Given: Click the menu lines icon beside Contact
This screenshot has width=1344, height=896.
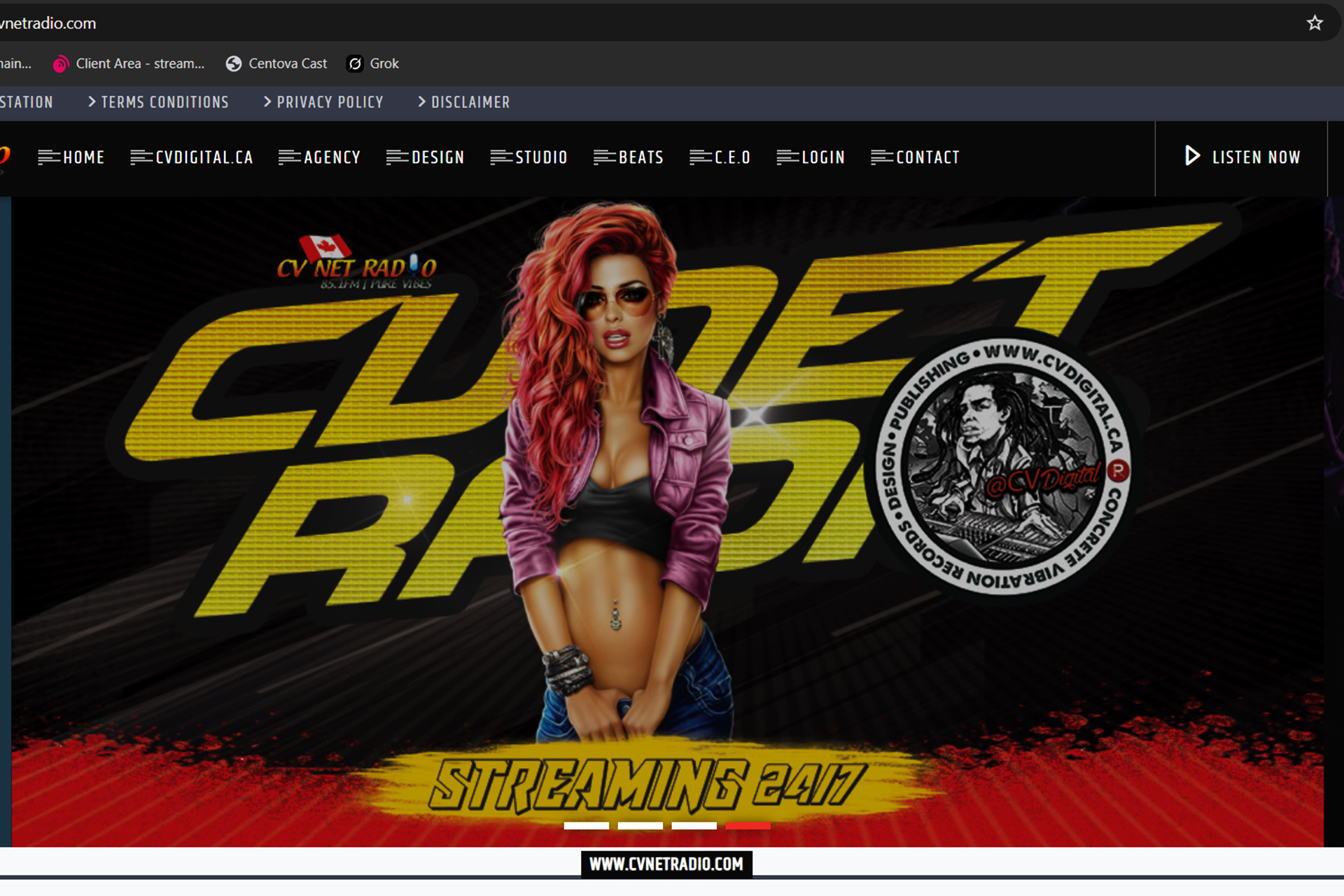Looking at the screenshot, I should coord(882,157).
